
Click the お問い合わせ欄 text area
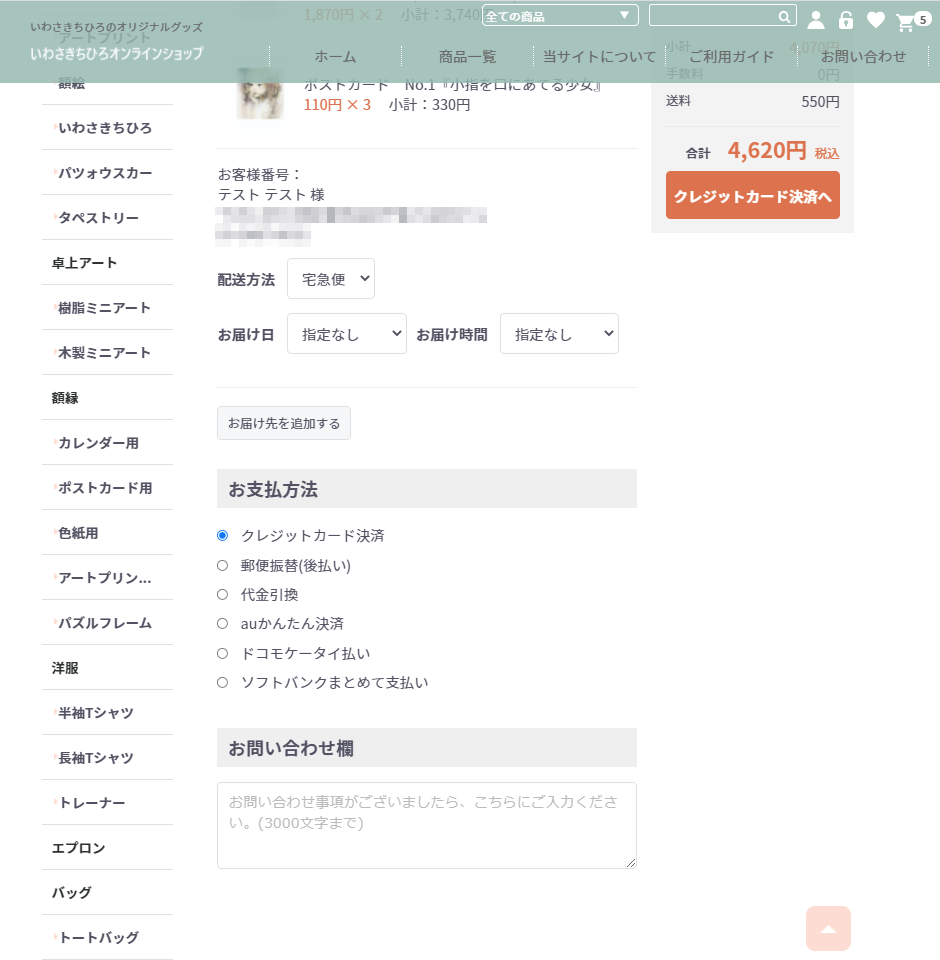click(427, 825)
